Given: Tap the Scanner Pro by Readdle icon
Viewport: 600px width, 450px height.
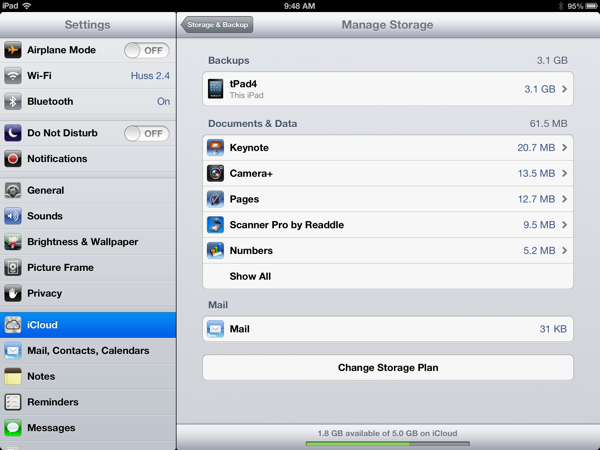Looking at the screenshot, I should click(215, 225).
